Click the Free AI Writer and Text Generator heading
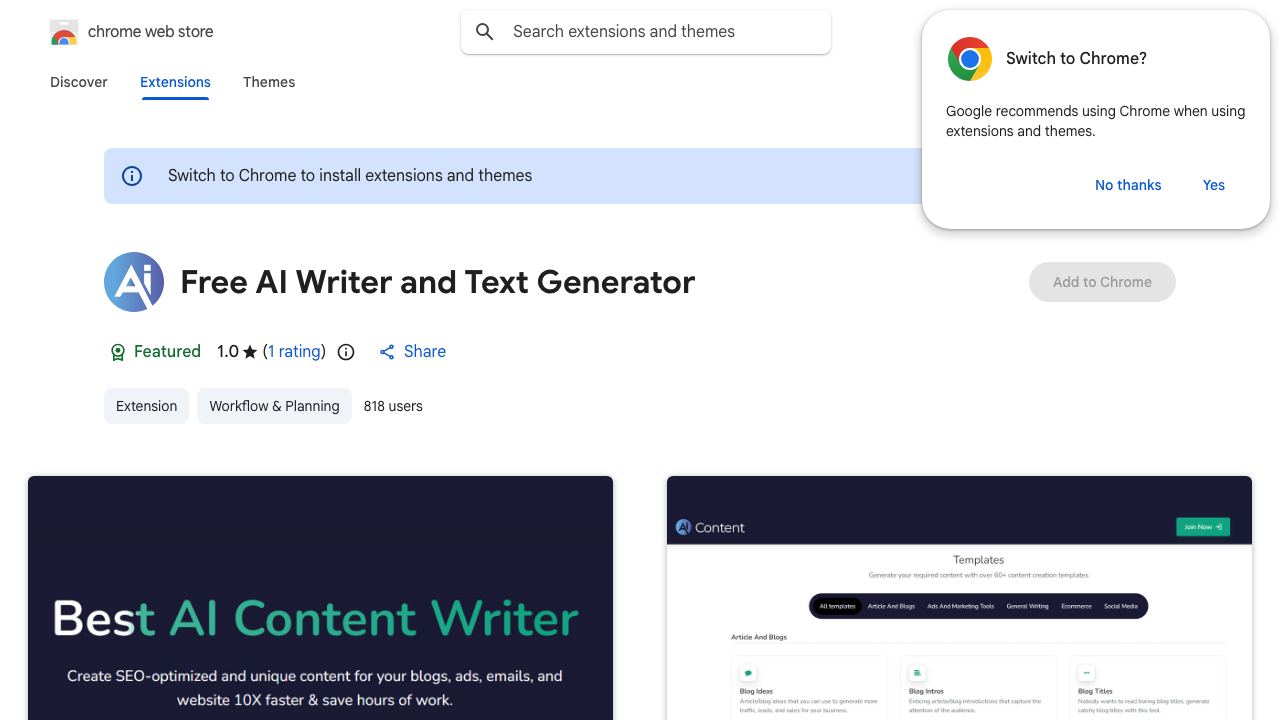The width and height of the screenshot is (1280, 720). pyautogui.click(x=438, y=282)
